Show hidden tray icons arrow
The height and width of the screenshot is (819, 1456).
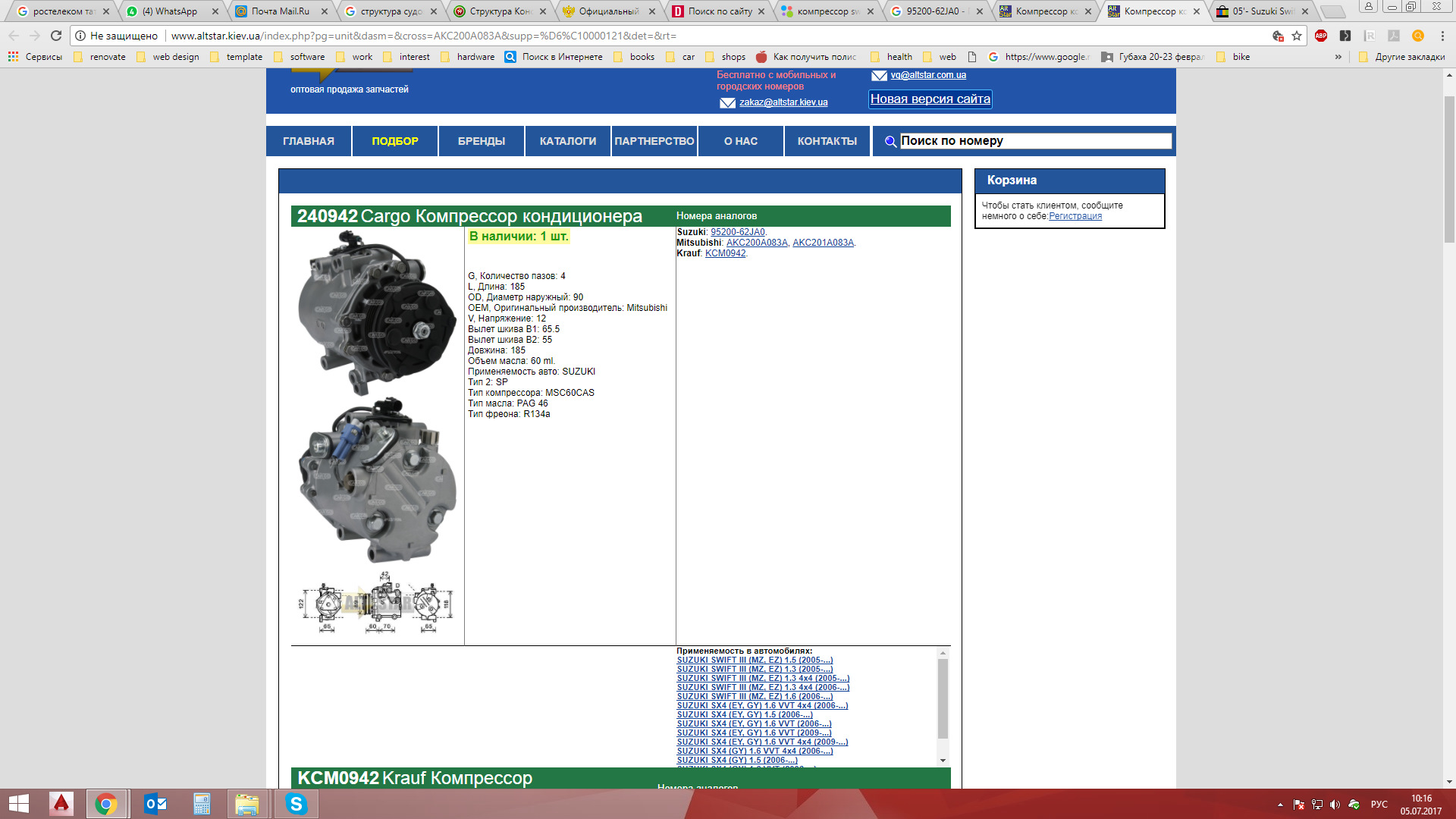tap(1280, 805)
